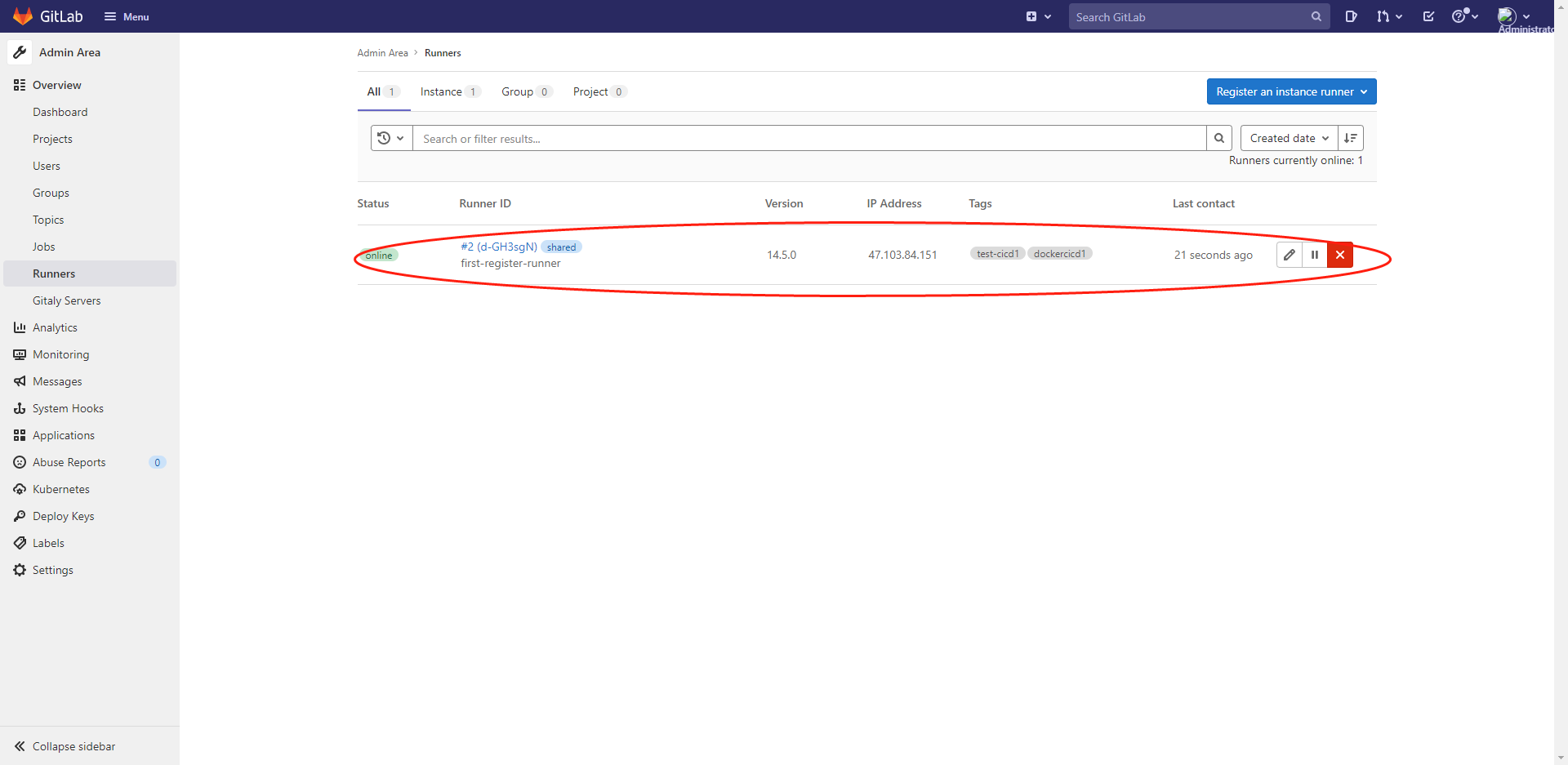This screenshot has height=765, width=1568.
Task: Click the Monitoring monitor icon
Action: coord(20,354)
